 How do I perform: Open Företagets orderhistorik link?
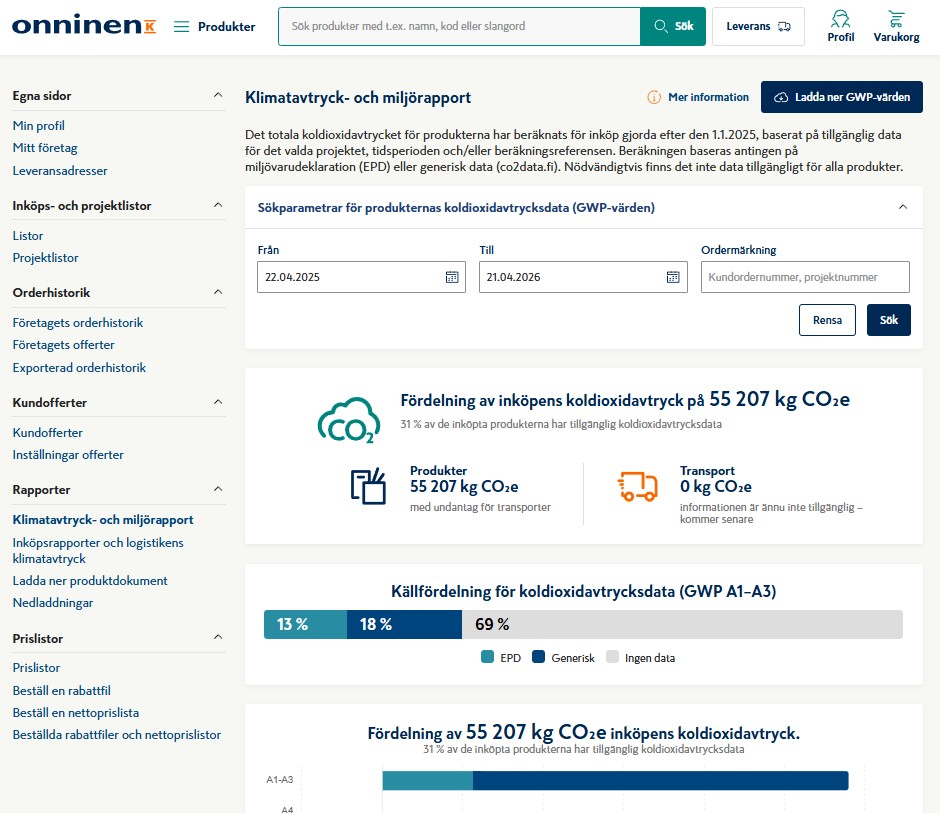pyautogui.click(x=78, y=323)
